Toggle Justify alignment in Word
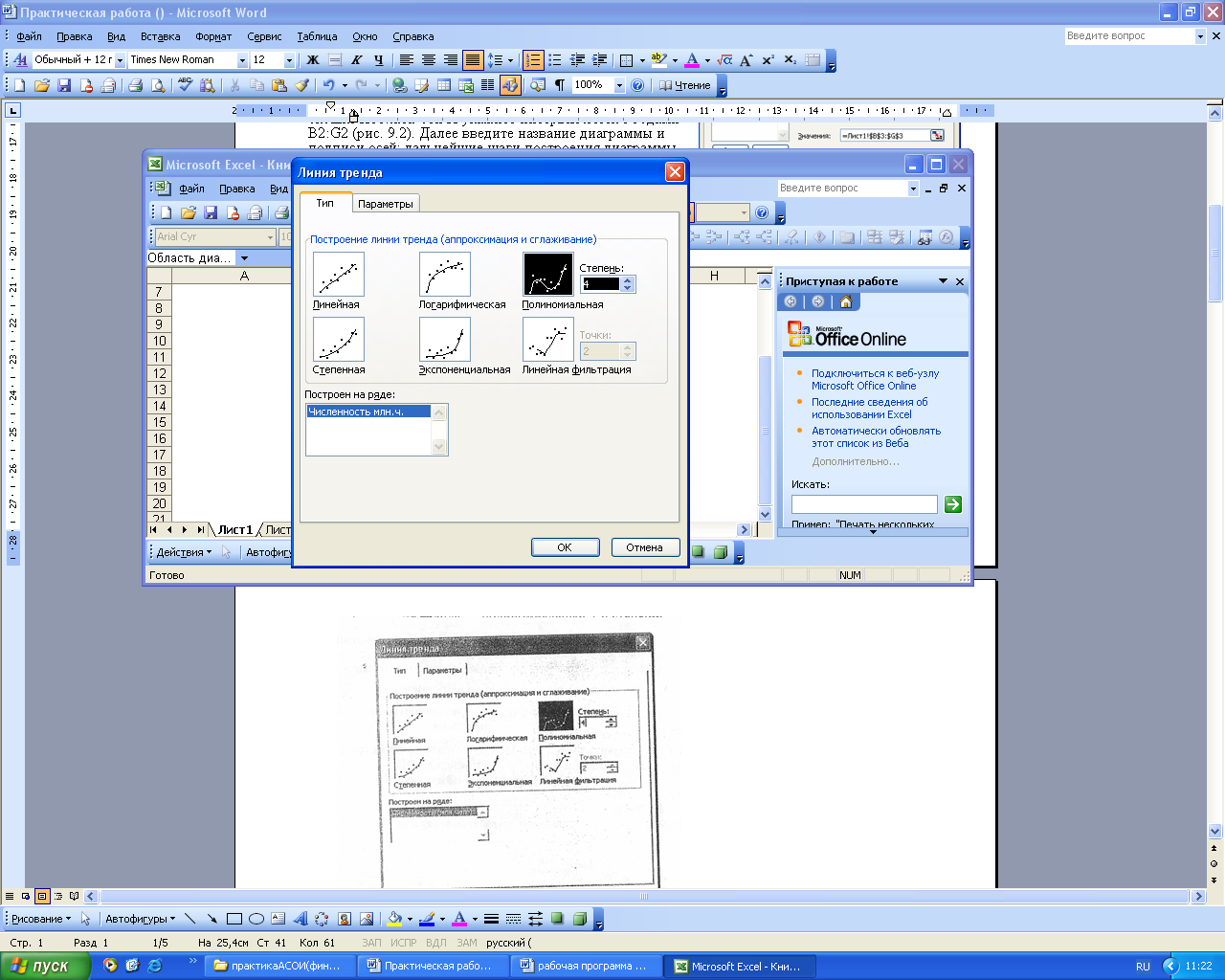Screen dimensions: 1225x980 point(473,60)
